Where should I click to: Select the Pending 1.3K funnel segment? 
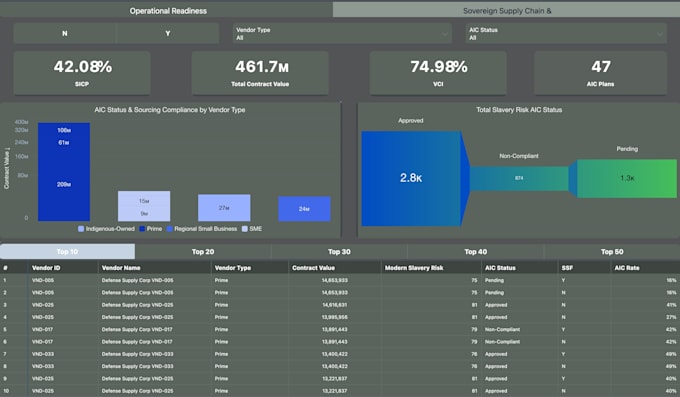[x=627, y=178]
